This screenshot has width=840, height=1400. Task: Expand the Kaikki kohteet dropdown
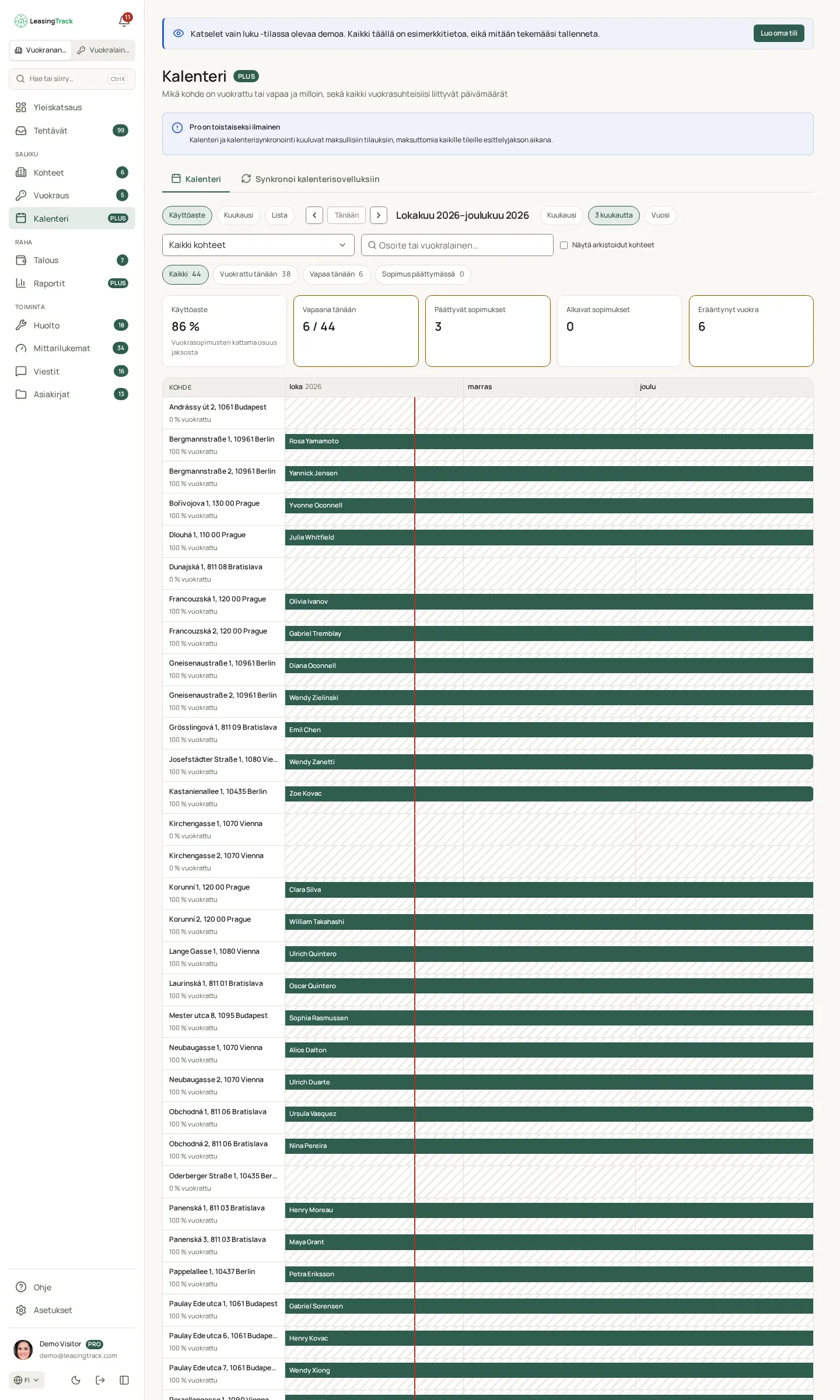click(x=258, y=245)
